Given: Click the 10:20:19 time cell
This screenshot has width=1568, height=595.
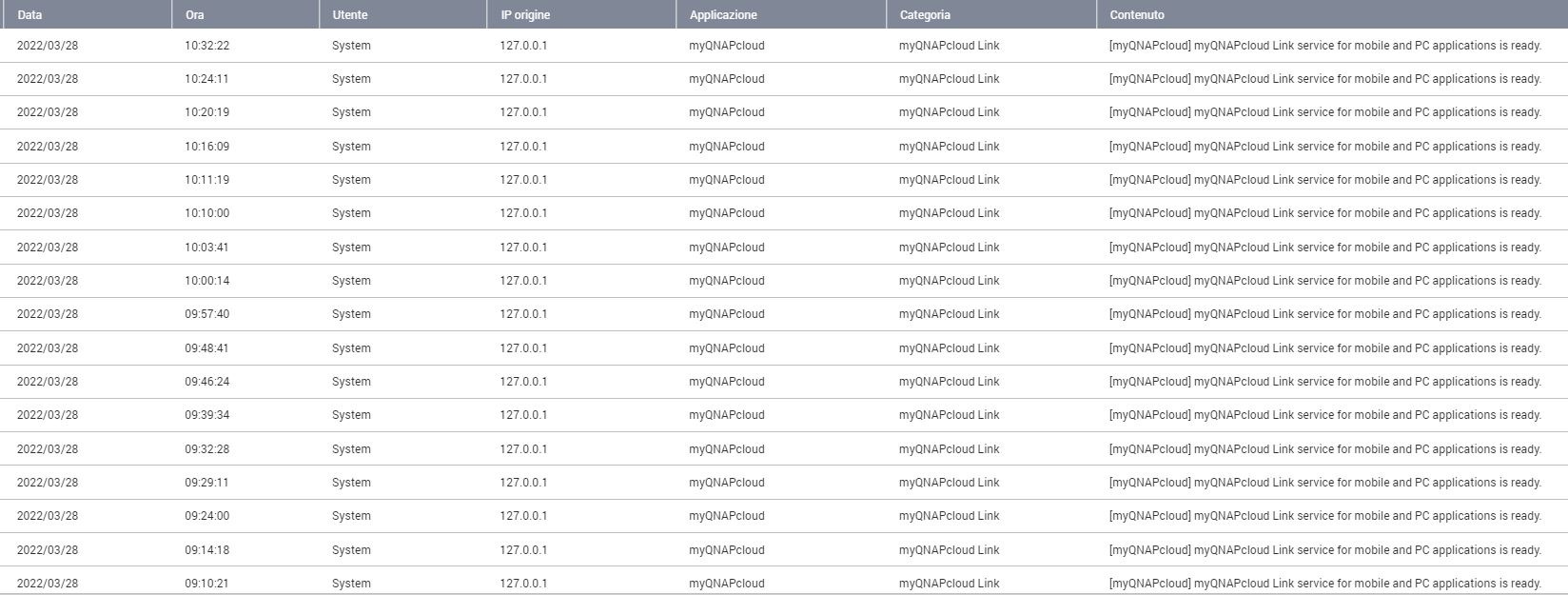Looking at the screenshot, I should coord(206,112).
